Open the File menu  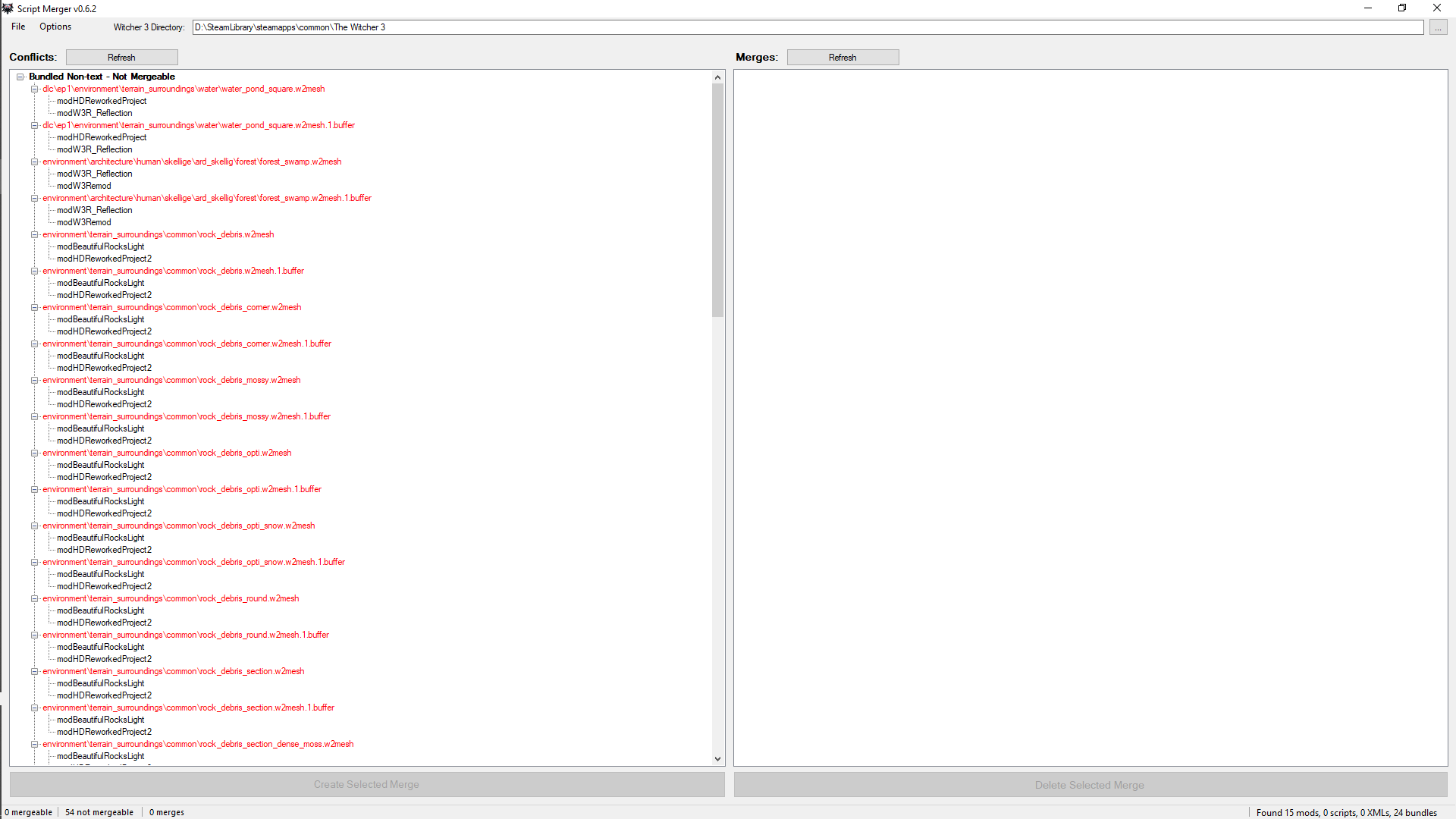click(x=18, y=27)
